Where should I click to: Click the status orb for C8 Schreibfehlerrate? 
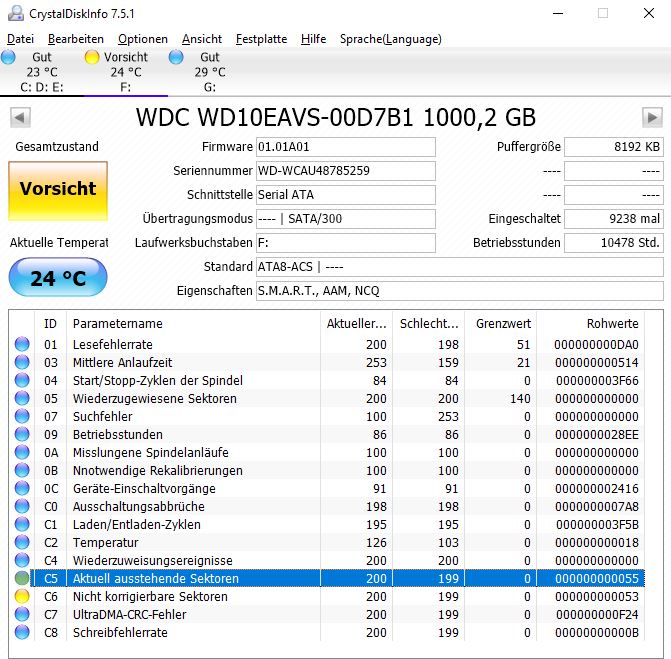(x=22, y=632)
